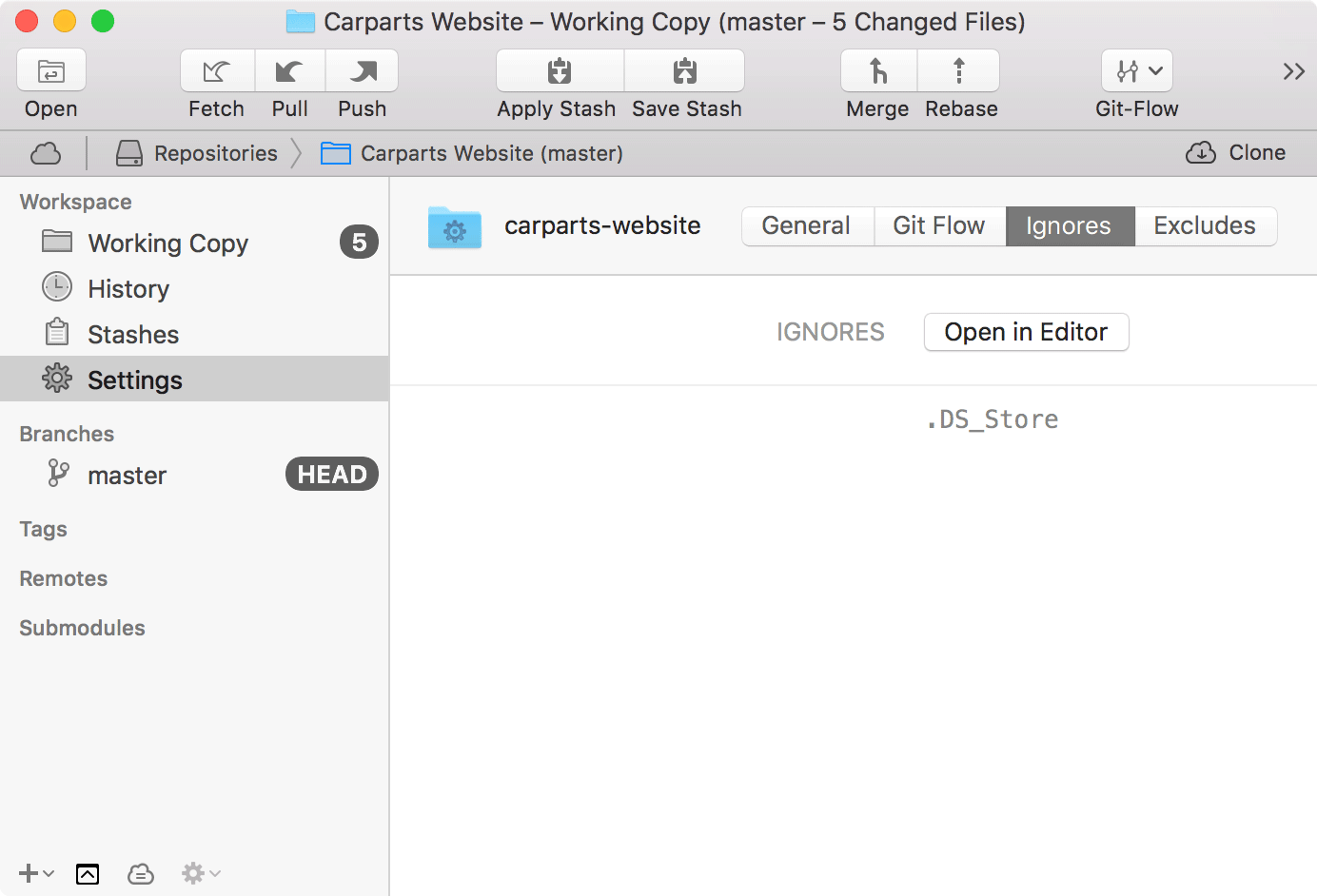Push commits with the Push icon
Viewport: 1317px width, 896px height.
point(363,71)
